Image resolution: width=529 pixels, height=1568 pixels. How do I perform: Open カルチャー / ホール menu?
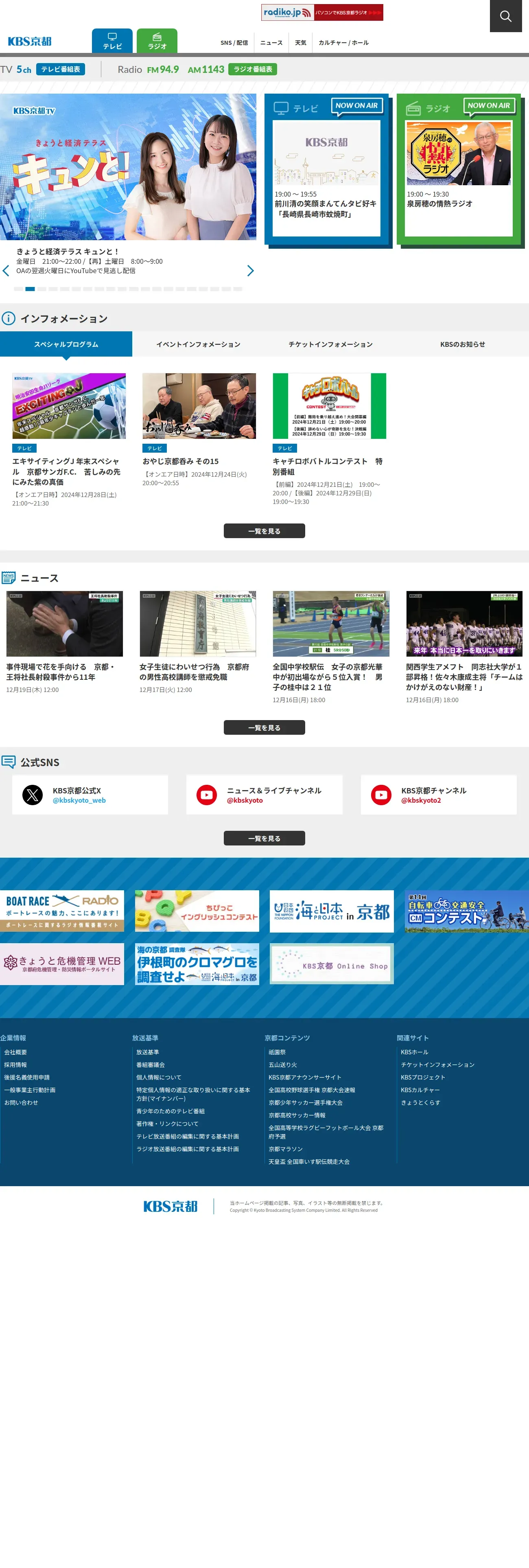(x=343, y=43)
